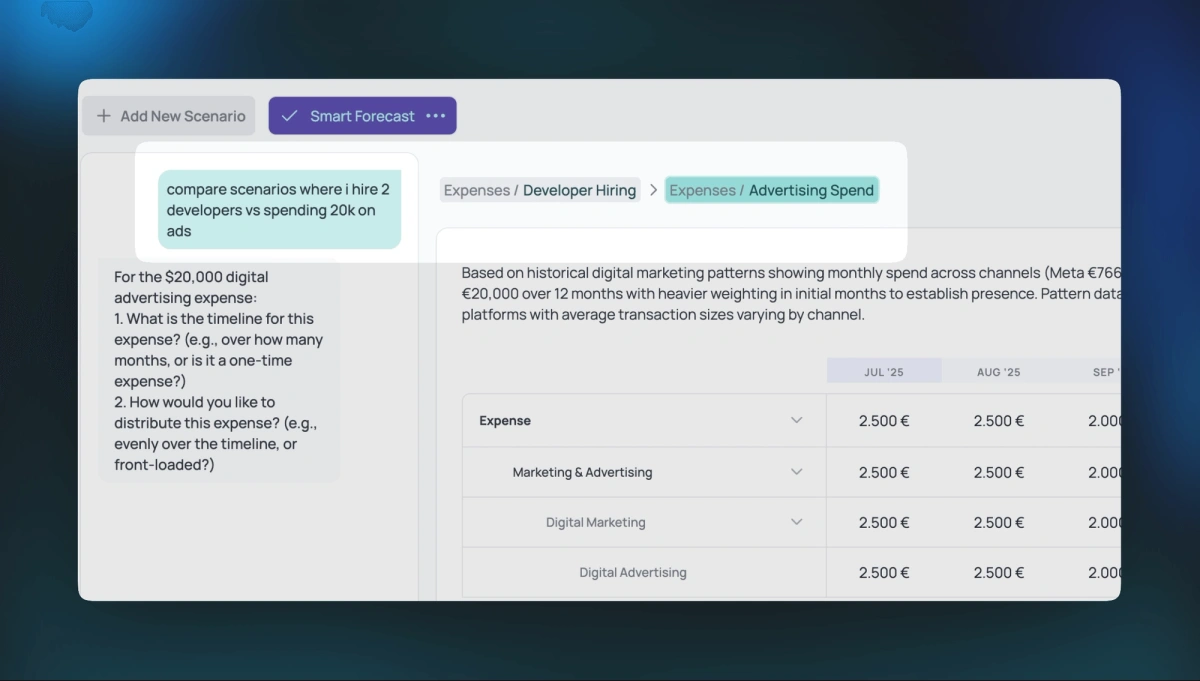The image size is (1200, 681).
Task: Open the three-dots menu on Smart Forecast
Action: [x=436, y=116]
